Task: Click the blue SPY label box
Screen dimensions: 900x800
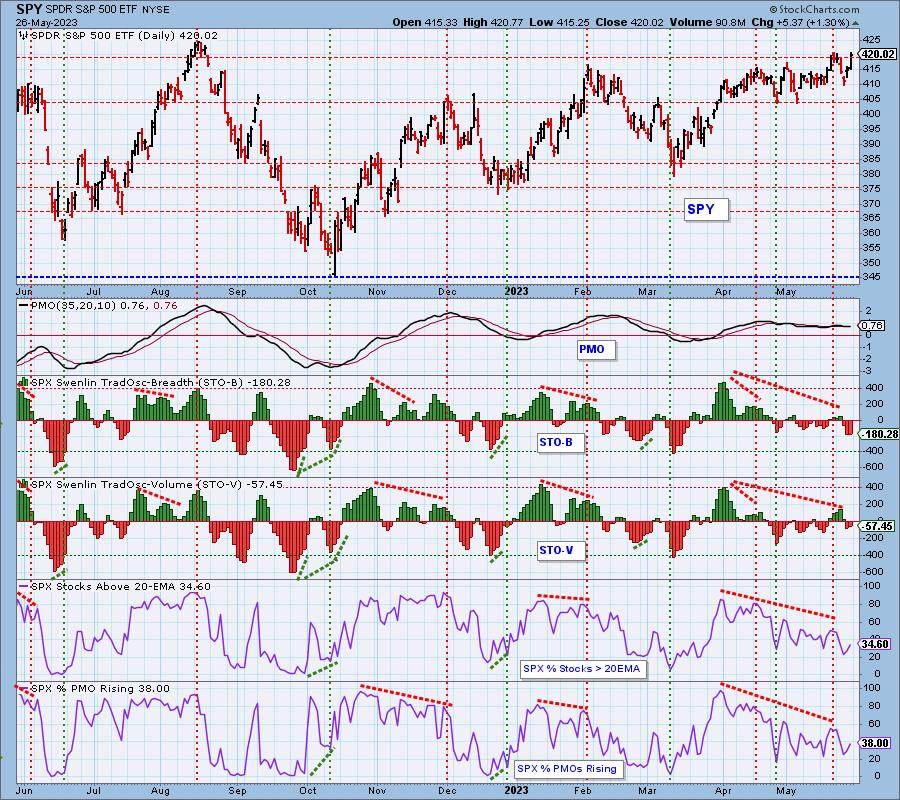Action: pyautogui.click(x=707, y=209)
